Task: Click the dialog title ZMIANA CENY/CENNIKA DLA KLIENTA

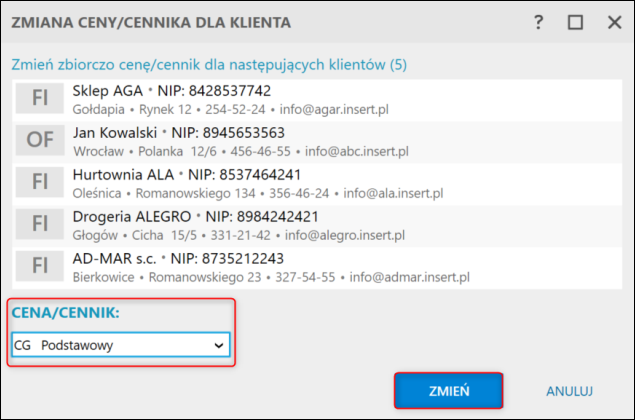Action: point(151,23)
